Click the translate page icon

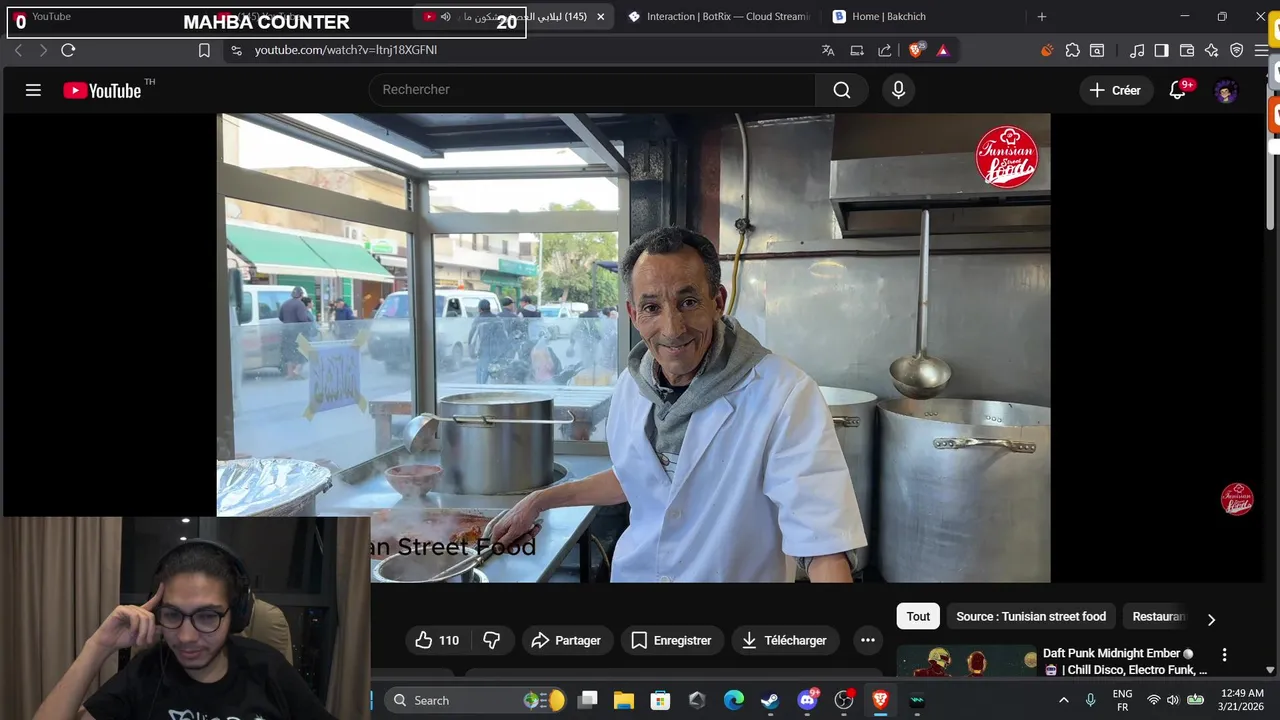828,50
